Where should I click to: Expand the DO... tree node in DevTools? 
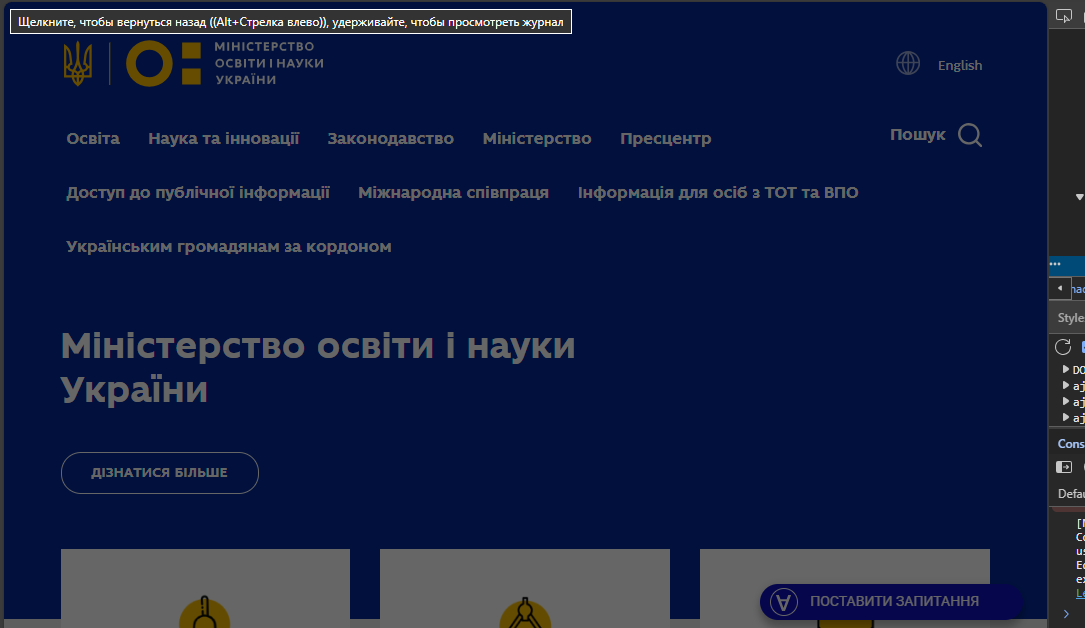pos(1066,369)
